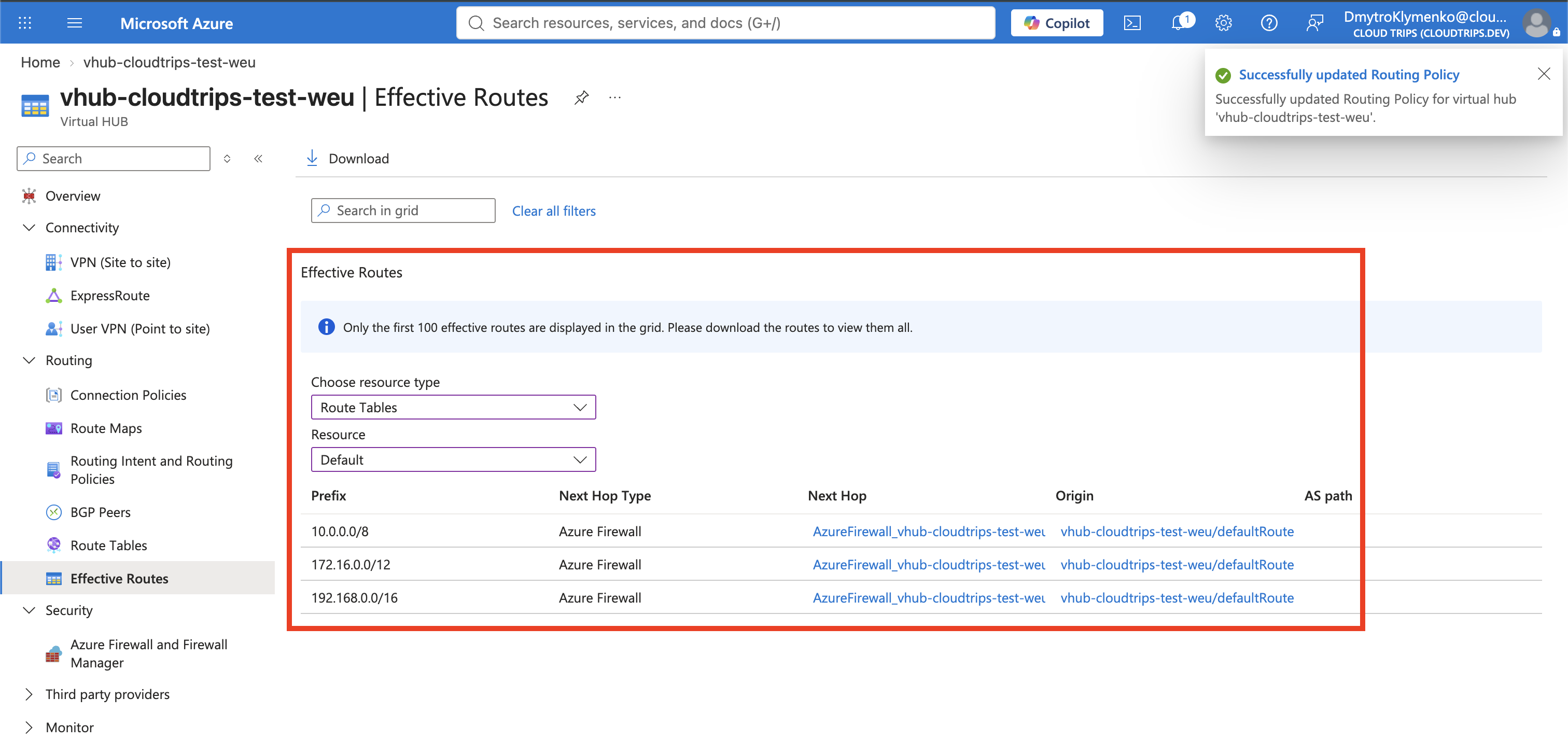The width and height of the screenshot is (1568, 754).
Task: Click the Microsoft Azure logo text
Action: [176, 23]
